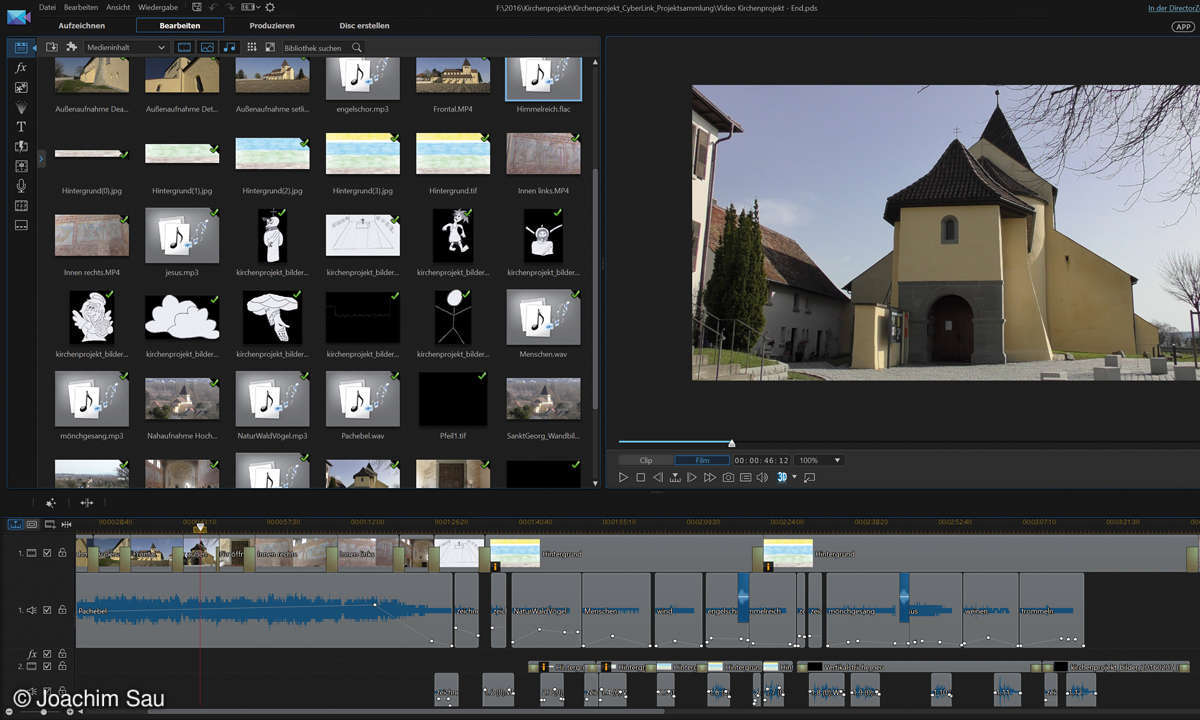
Task: Click the 3D mode icon under preview
Action: coord(782,478)
